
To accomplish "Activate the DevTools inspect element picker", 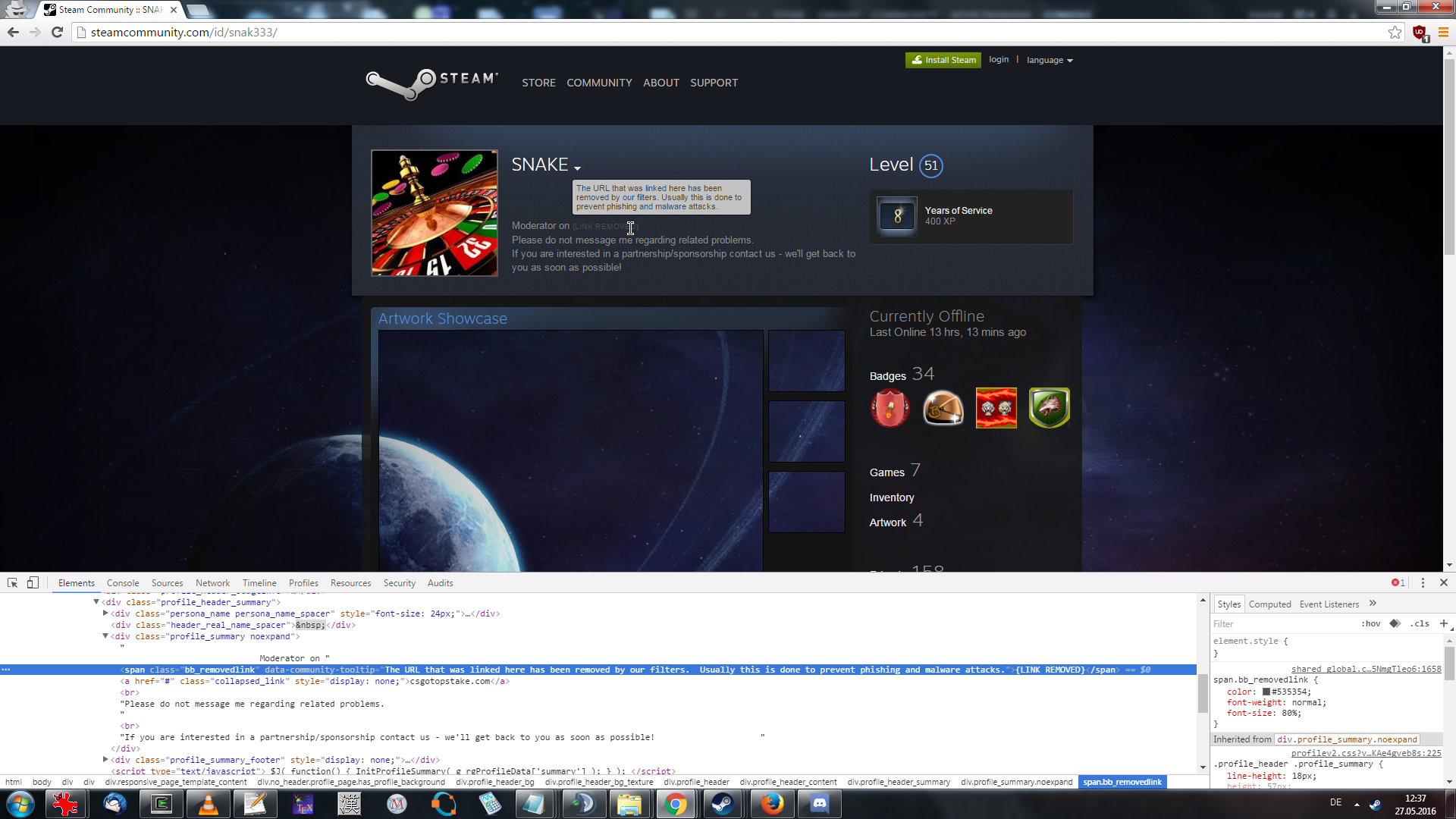I will click(x=13, y=582).
